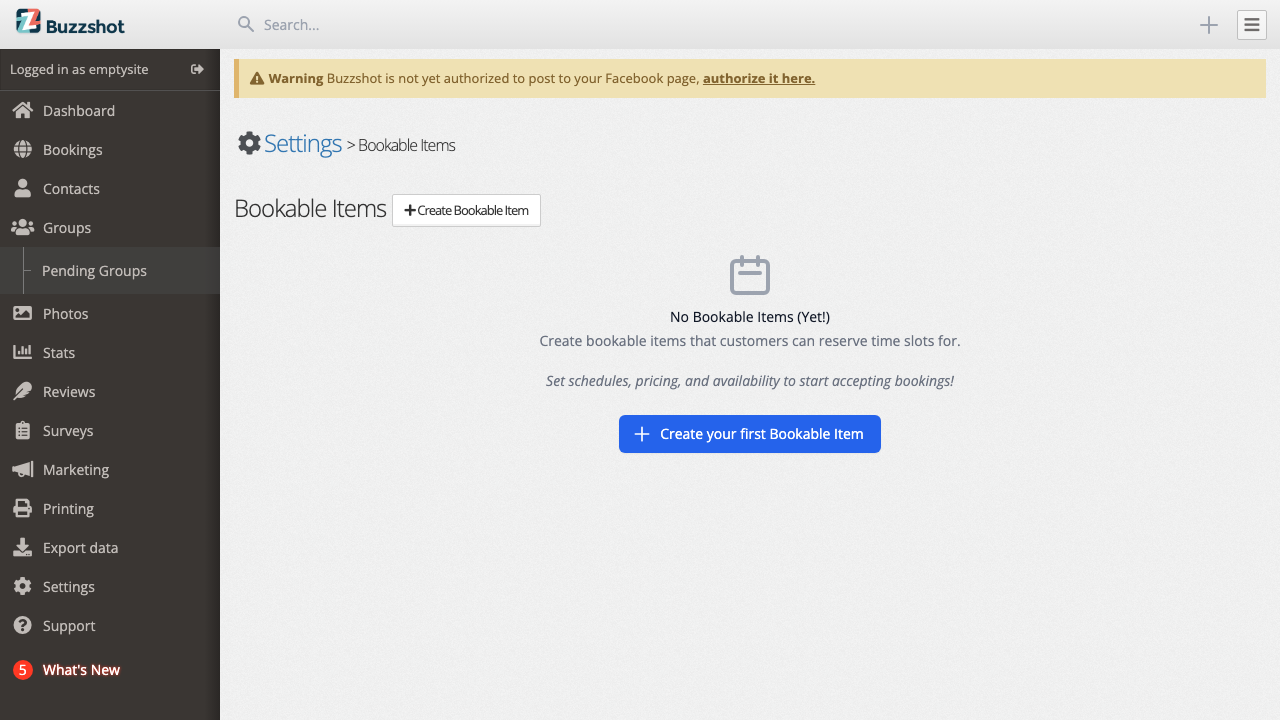Click the Groups people icon
The width and height of the screenshot is (1280, 720).
(x=22, y=227)
